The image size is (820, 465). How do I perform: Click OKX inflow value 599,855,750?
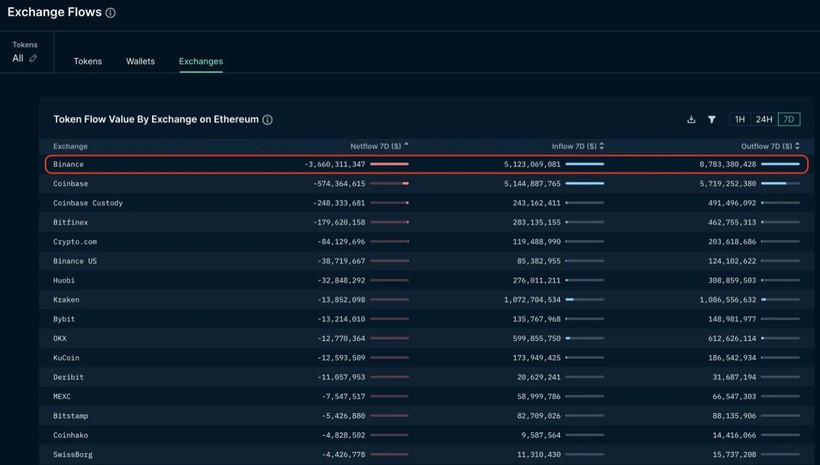point(537,338)
